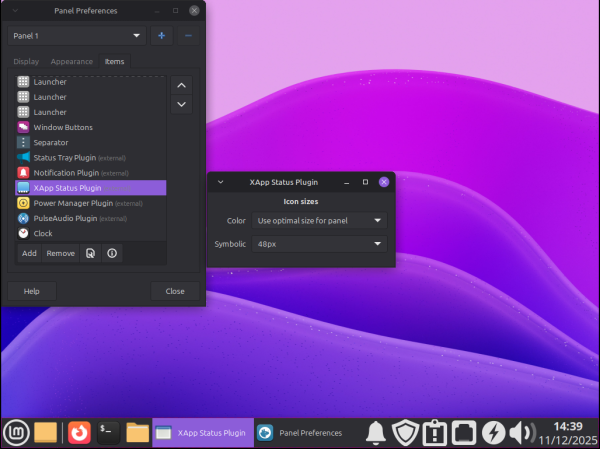Close the XApp Status Plugin window
The height and width of the screenshot is (449, 600).
[384, 182]
